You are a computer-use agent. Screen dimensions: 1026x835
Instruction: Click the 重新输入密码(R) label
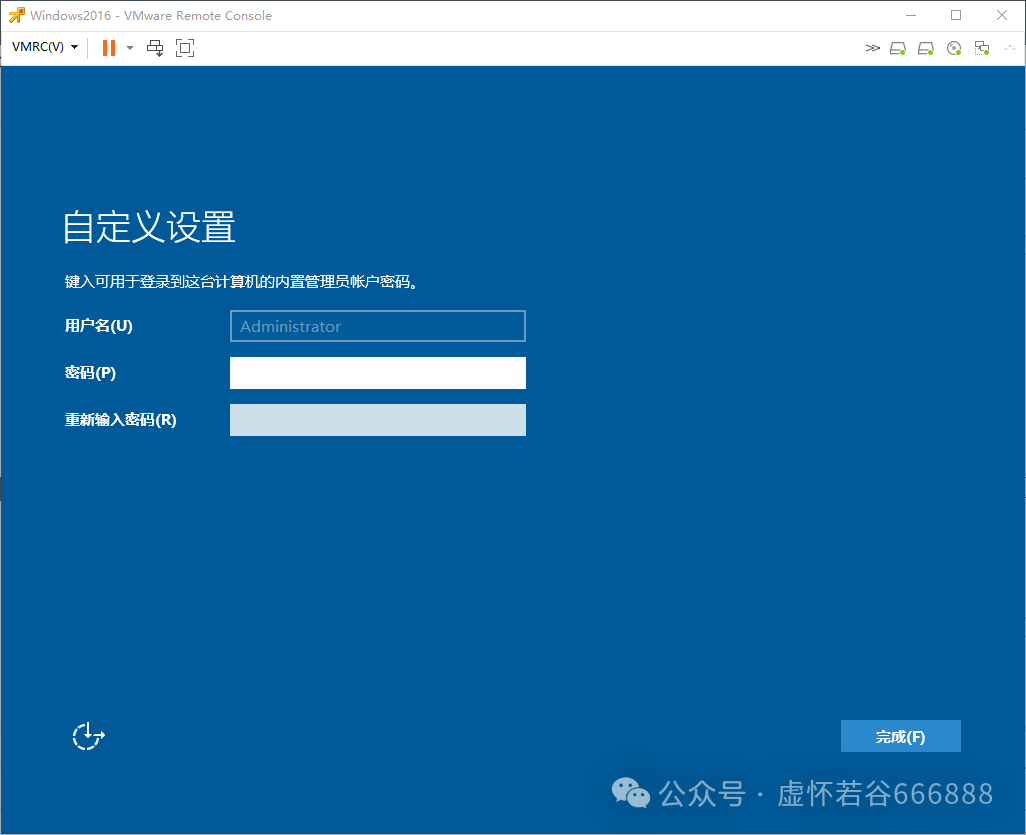pyautogui.click(x=120, y=420)
